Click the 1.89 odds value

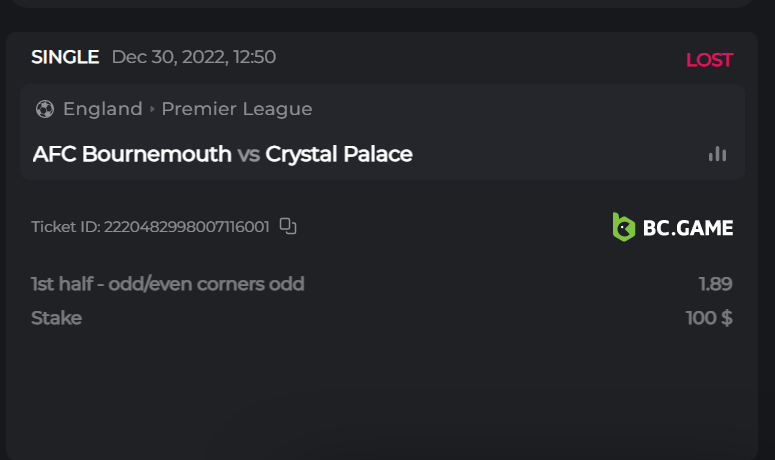715,284
